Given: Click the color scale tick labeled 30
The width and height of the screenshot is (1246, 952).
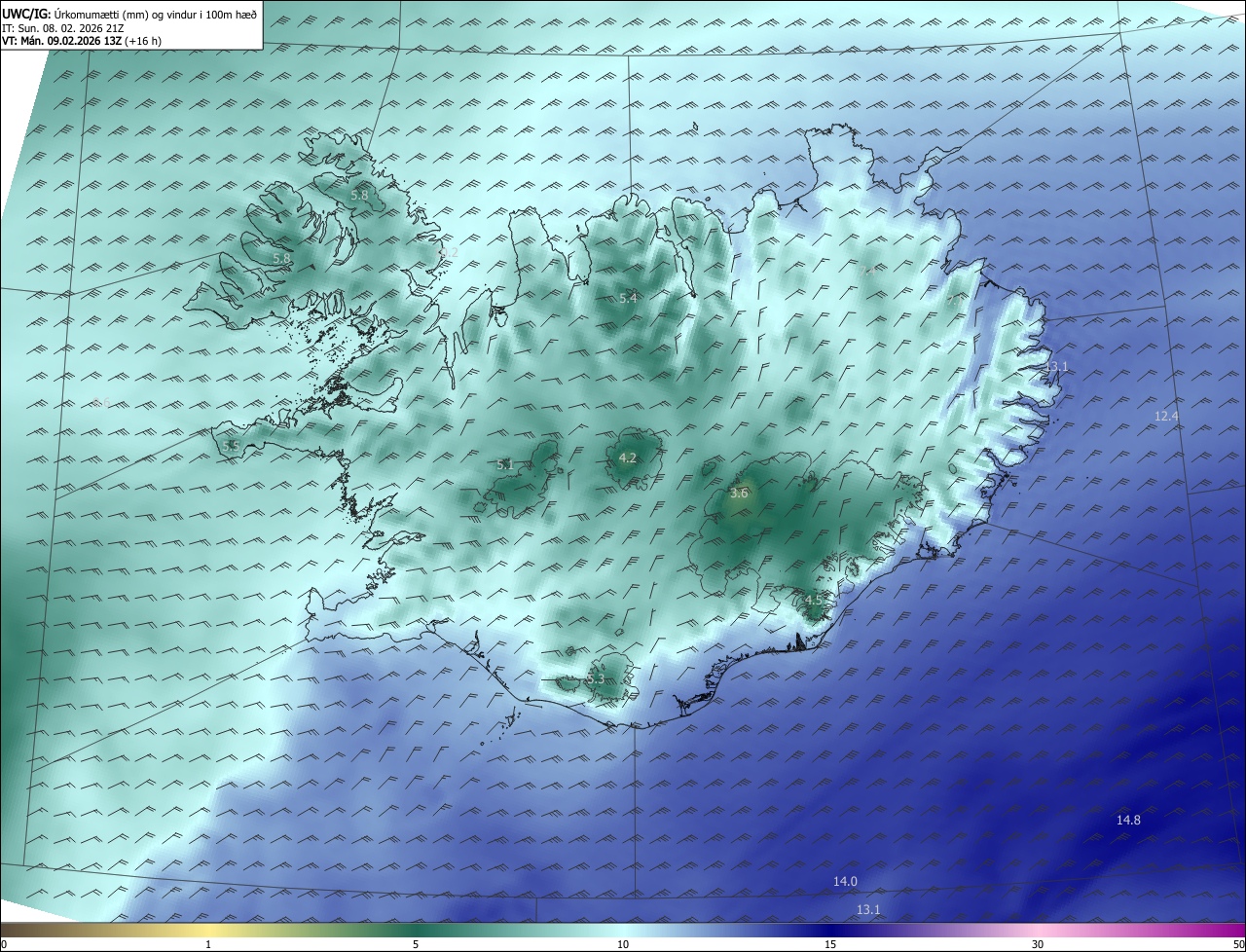Looking at the screenshot, I should [x=1038, y=944].
